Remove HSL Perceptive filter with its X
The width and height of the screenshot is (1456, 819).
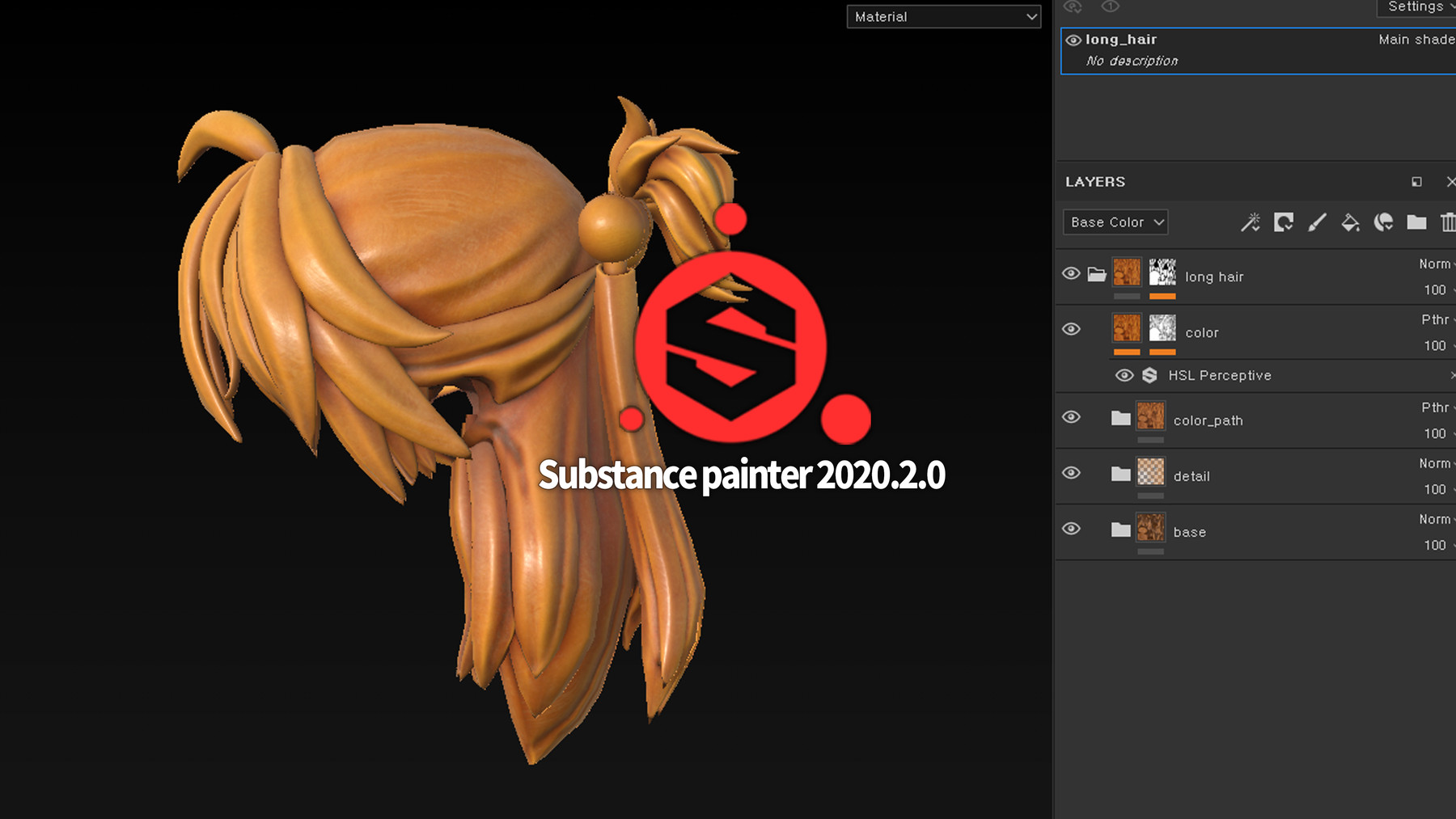click(x=1452, y=376)
